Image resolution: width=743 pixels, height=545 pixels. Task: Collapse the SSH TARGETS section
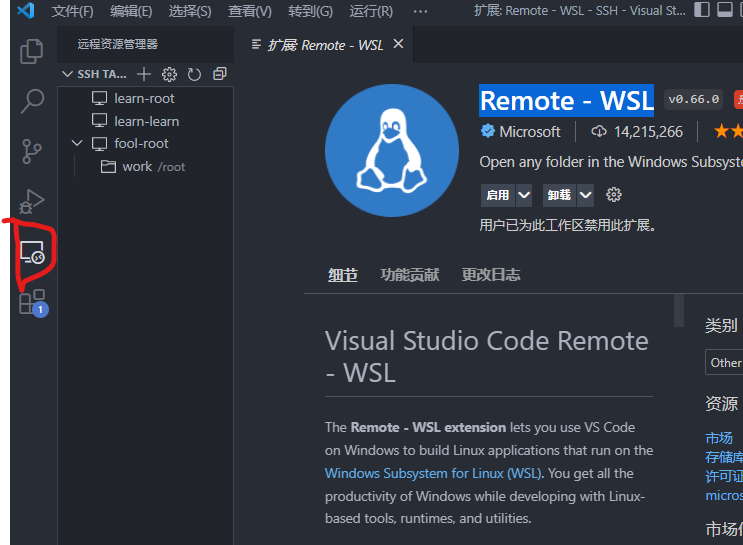[67, 74]
